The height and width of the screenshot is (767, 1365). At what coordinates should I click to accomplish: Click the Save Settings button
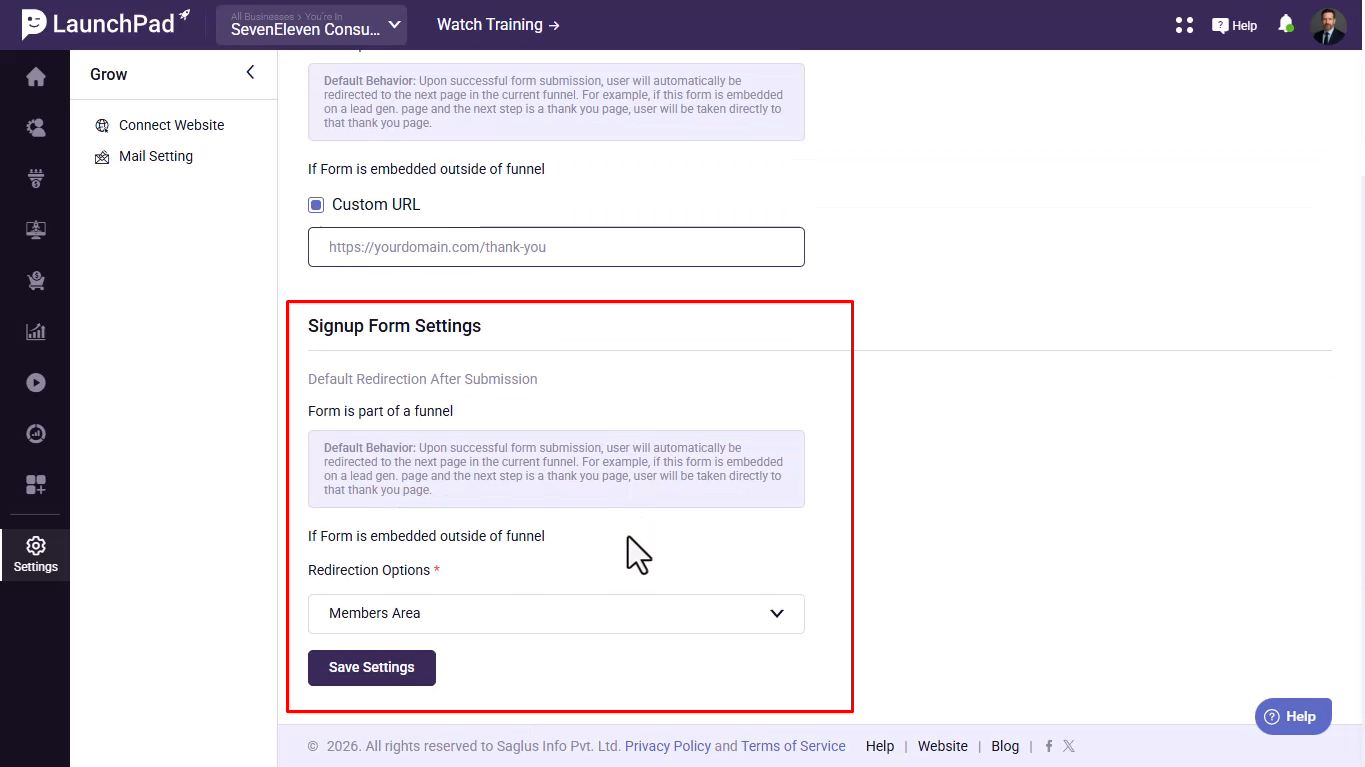tap(371, 668)
